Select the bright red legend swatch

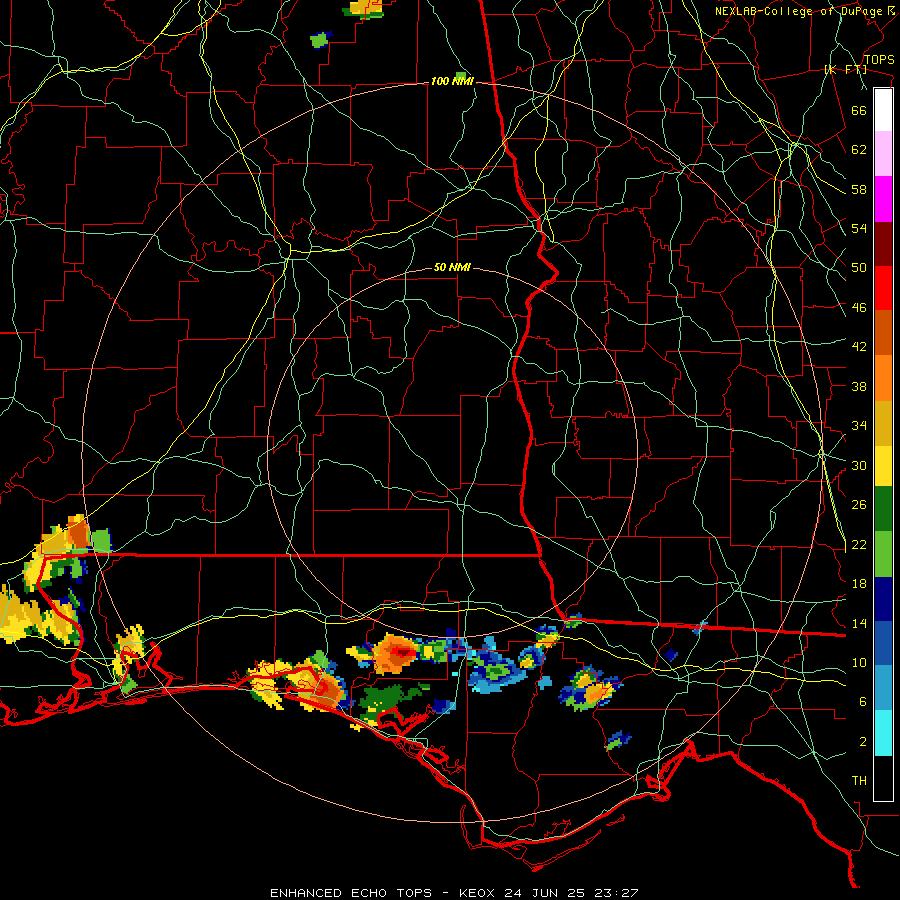883,288
